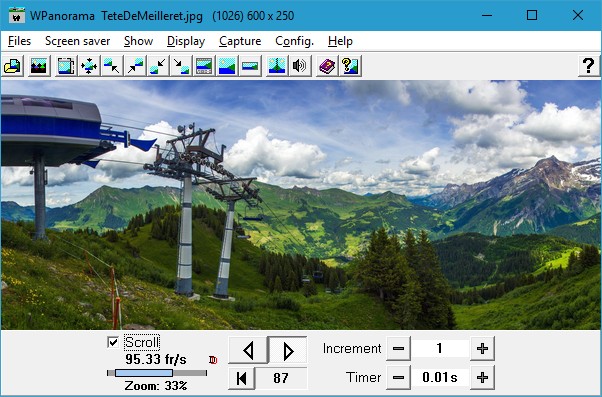
Task: Open the Display menu
Action: tap(186, 41)
